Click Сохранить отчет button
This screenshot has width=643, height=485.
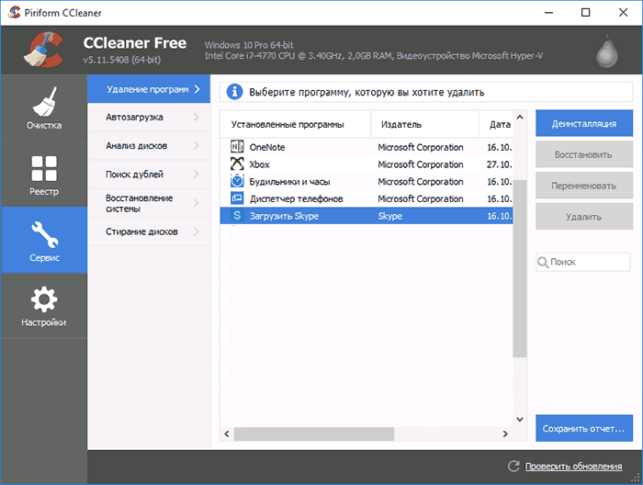pos(584,428)
